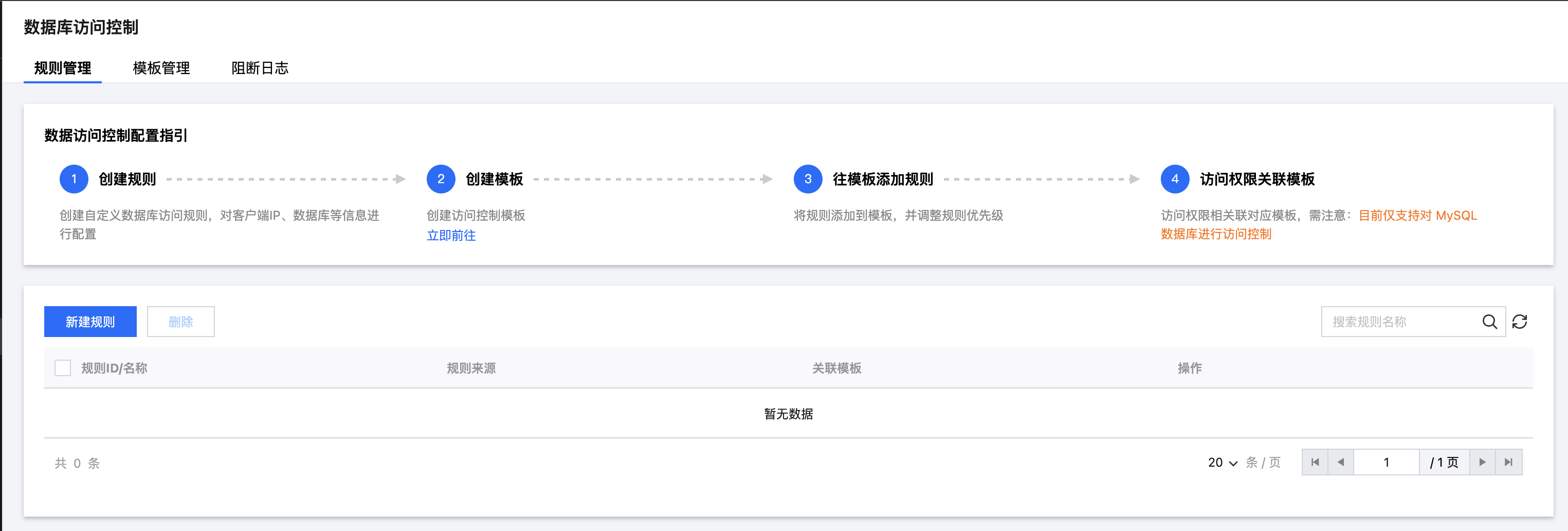Click step 4 circle 访问权限关联模板
Screen dimensions: 1568x531
[x=1175, y=179]
